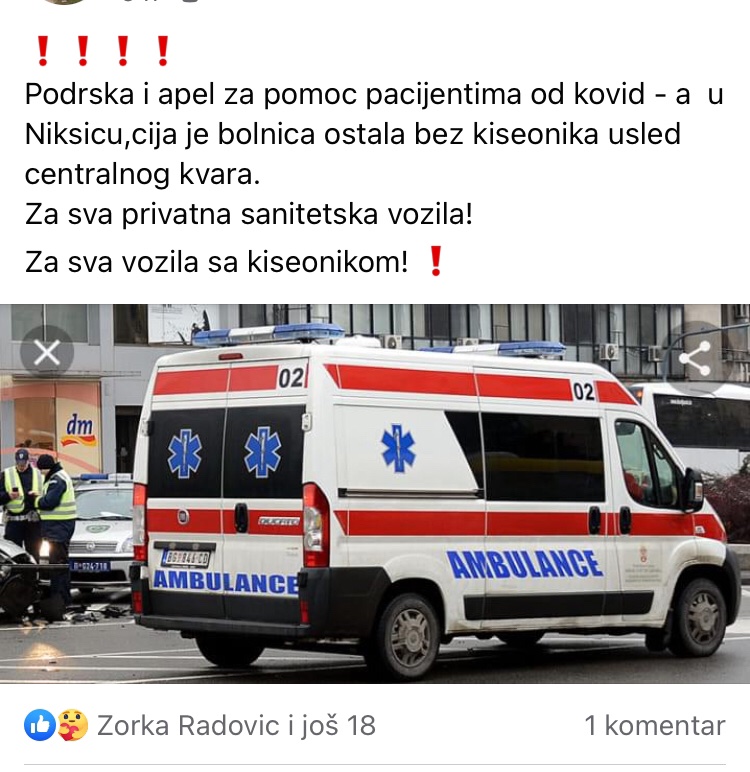Viewport: 750px width, 772px height.
Task: Tap the dm store sign in the photo
Action: point(79,429)
